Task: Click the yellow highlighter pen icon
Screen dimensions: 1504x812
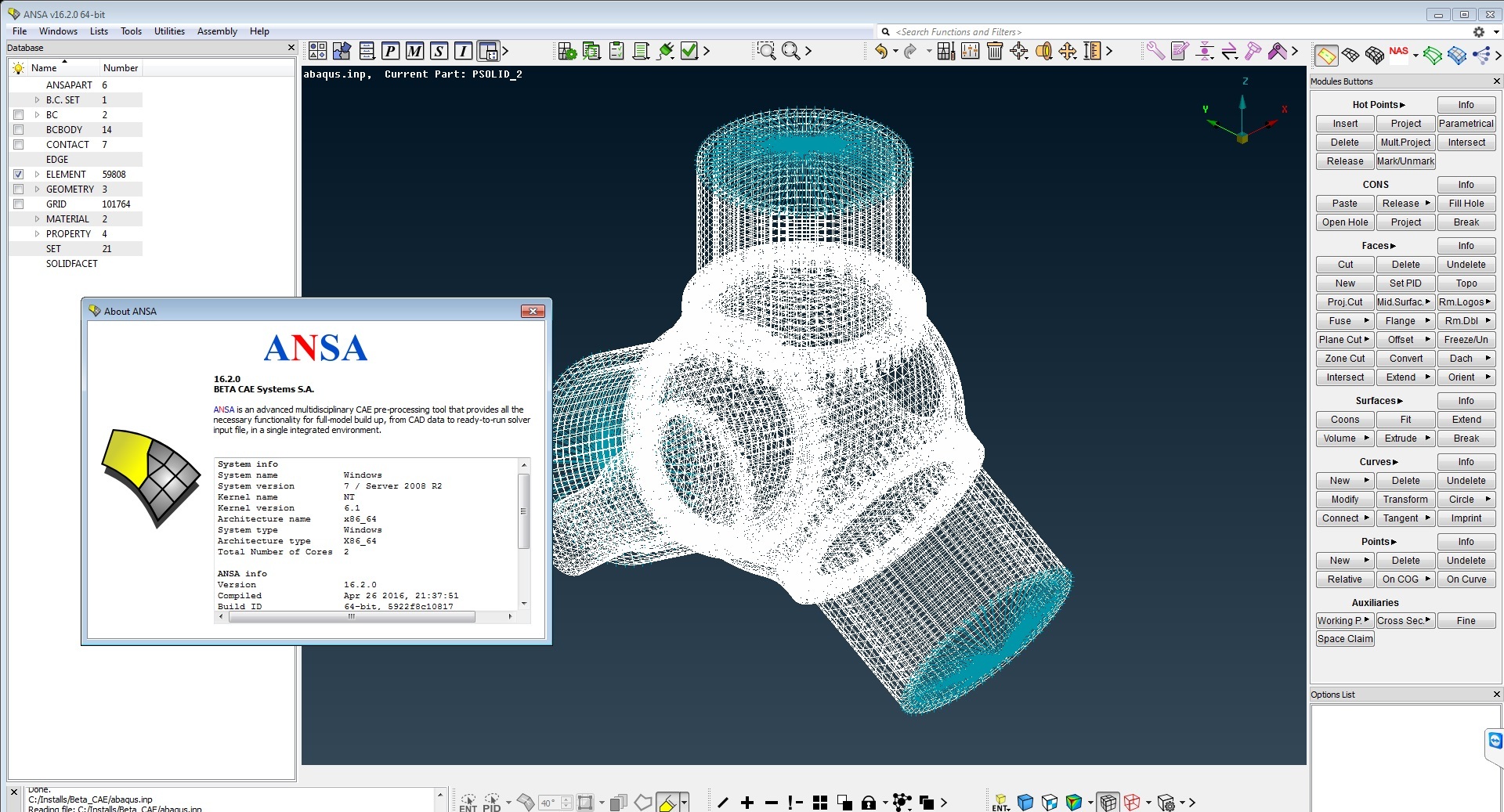Action: [x=667, y=803]
